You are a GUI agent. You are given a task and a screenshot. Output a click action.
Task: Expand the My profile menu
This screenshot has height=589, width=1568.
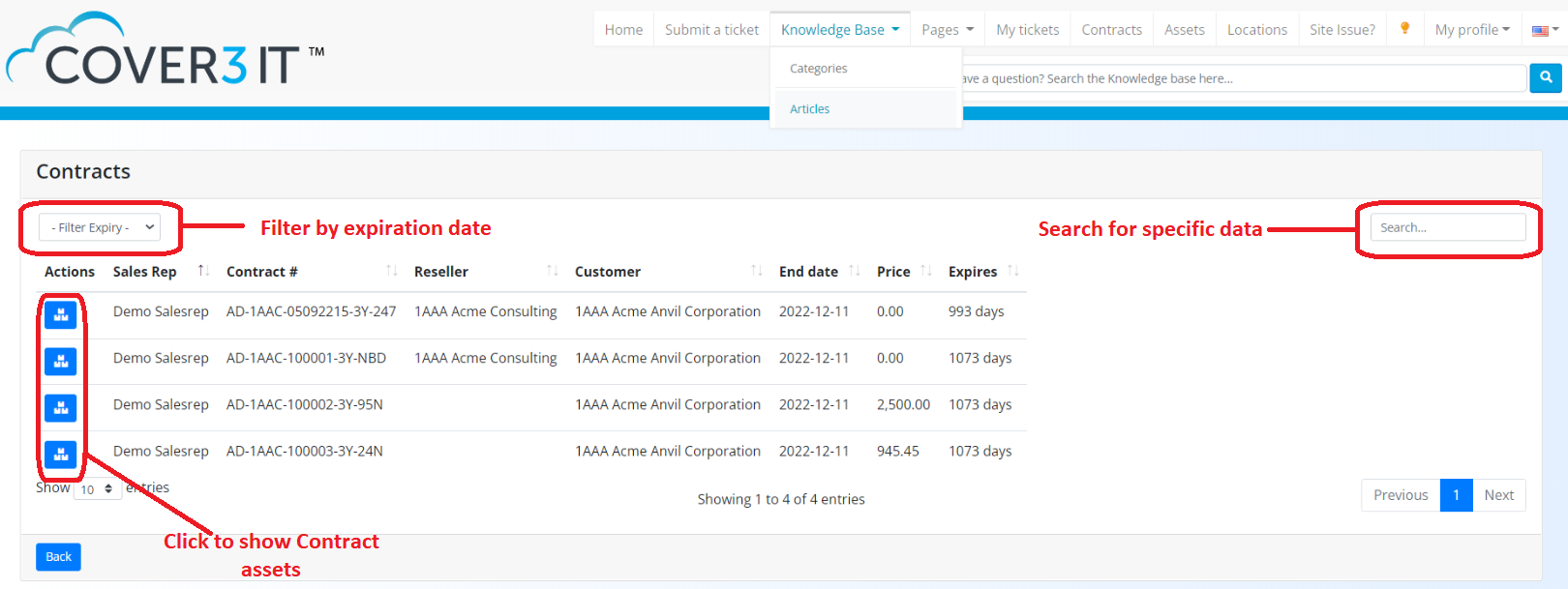pyautogui.click(x=1471, y=30)
